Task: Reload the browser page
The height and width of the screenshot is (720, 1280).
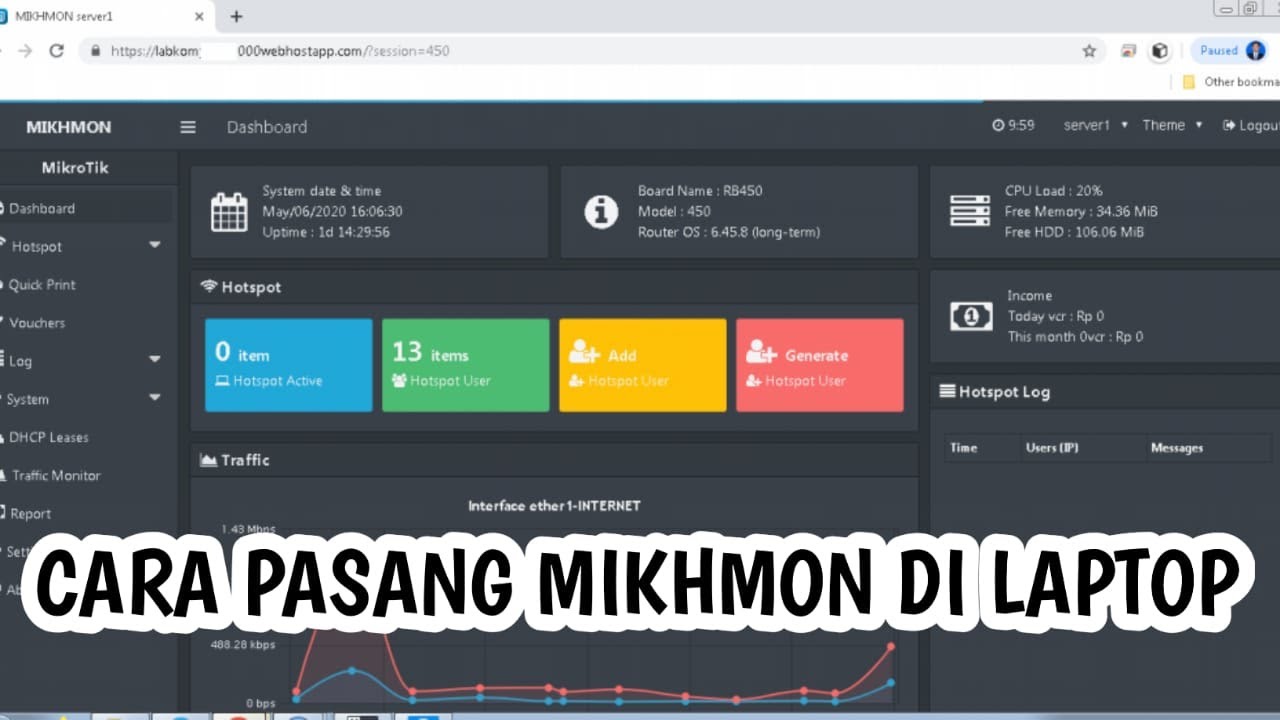Action: point(57,51)
